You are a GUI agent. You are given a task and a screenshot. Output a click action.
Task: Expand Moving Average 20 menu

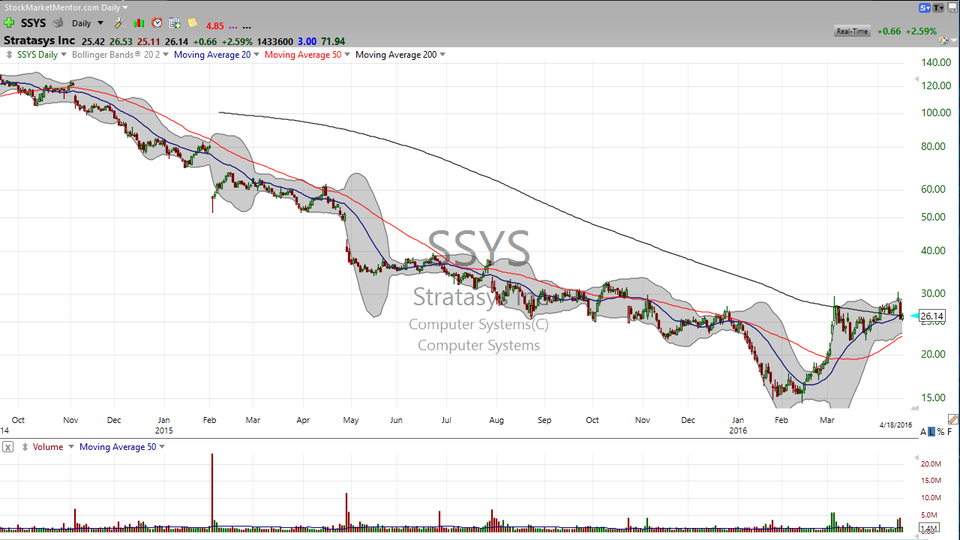point(256,54)
